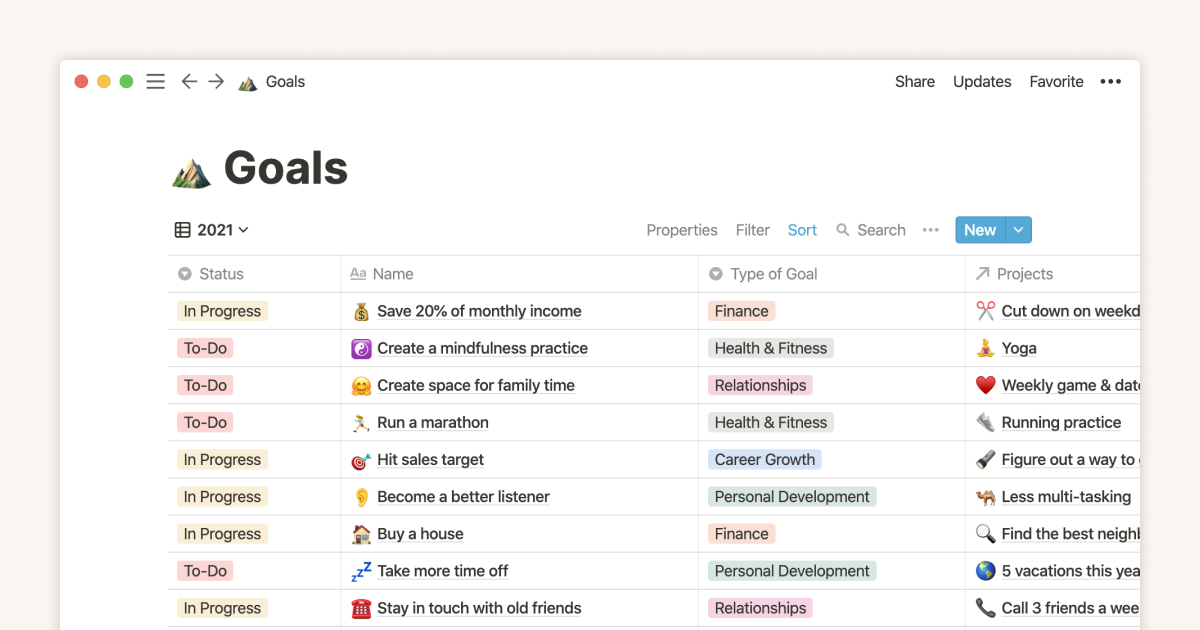Screen dimensions: 1200x630
Task: Open the sidebar with the hamburger icon
Action: [x=155, y=81]
